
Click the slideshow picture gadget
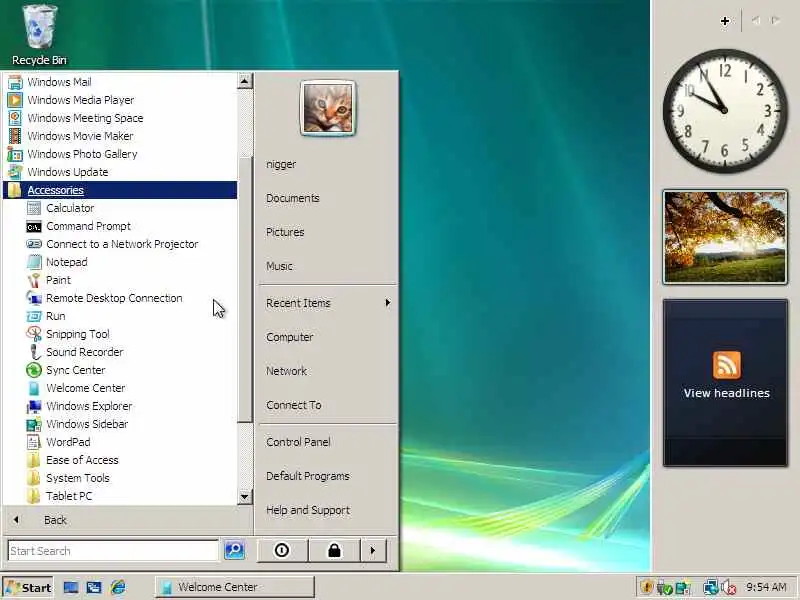point(725,237)
